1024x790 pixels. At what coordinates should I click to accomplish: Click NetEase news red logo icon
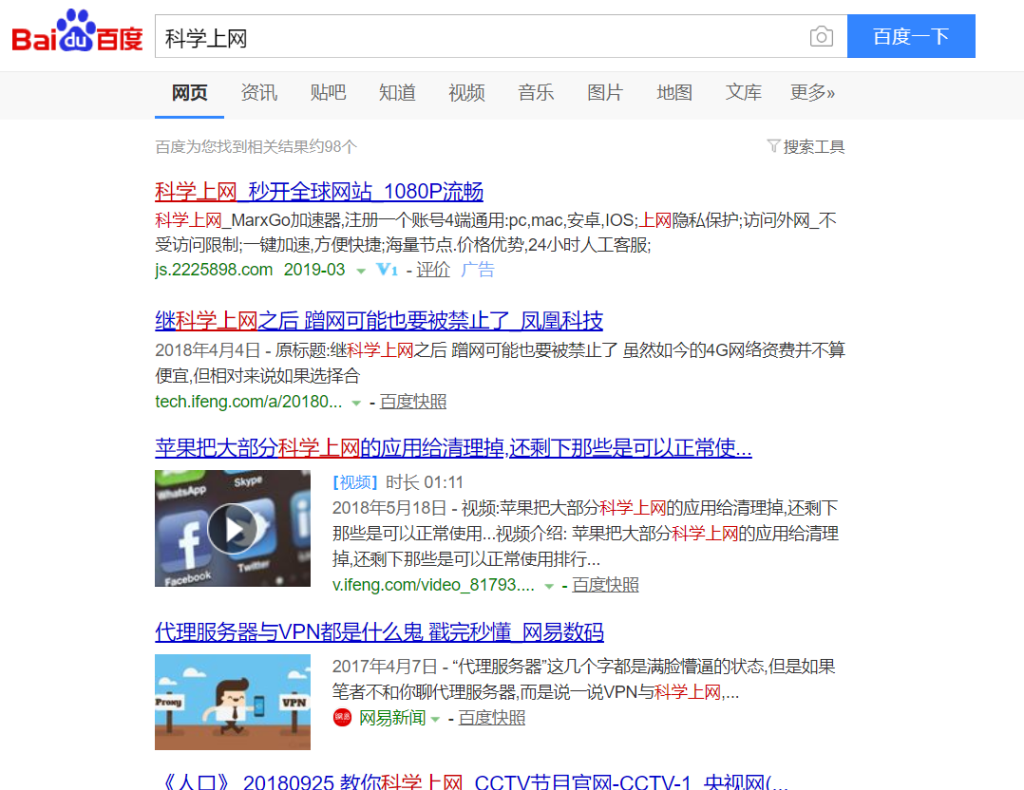pyautogui.click(x=342, y=718)
